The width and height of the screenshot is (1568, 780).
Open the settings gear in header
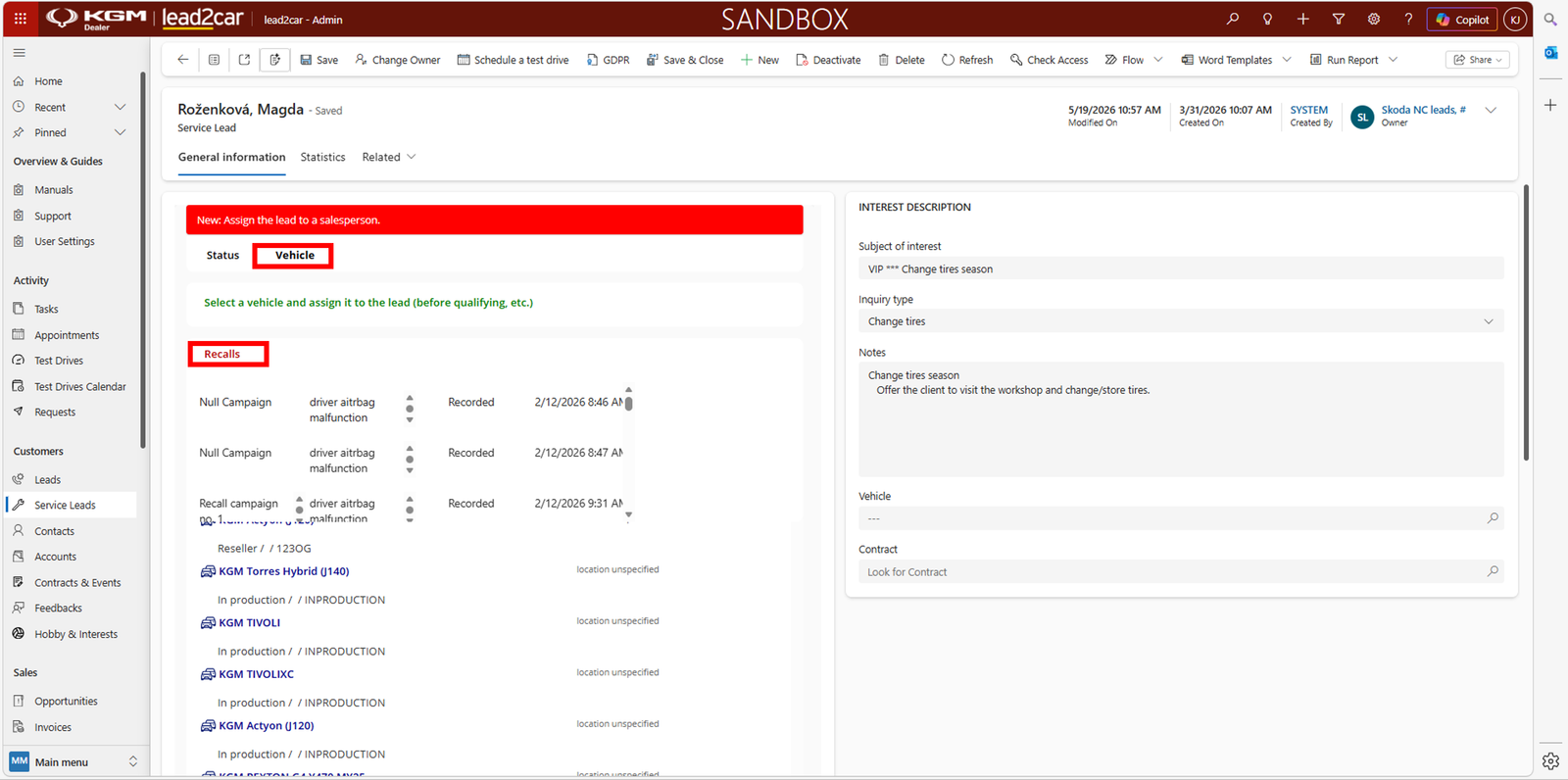1374,19
